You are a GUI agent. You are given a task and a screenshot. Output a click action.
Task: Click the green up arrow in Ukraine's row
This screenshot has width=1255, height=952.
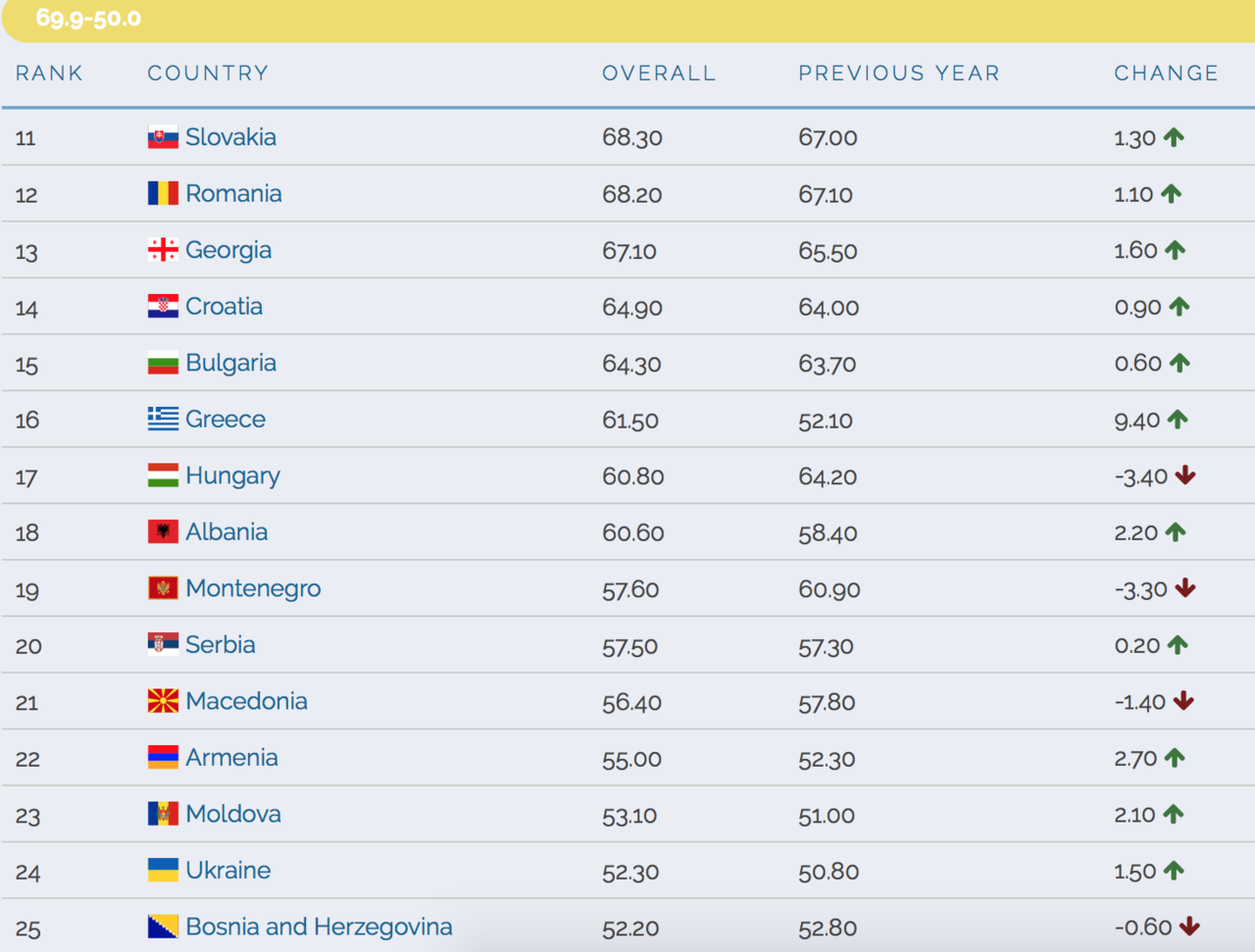point(1174,871)
